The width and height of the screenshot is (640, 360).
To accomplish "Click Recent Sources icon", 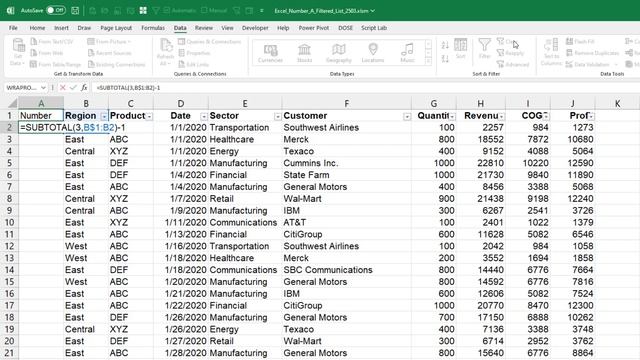I will click(91, 53).
